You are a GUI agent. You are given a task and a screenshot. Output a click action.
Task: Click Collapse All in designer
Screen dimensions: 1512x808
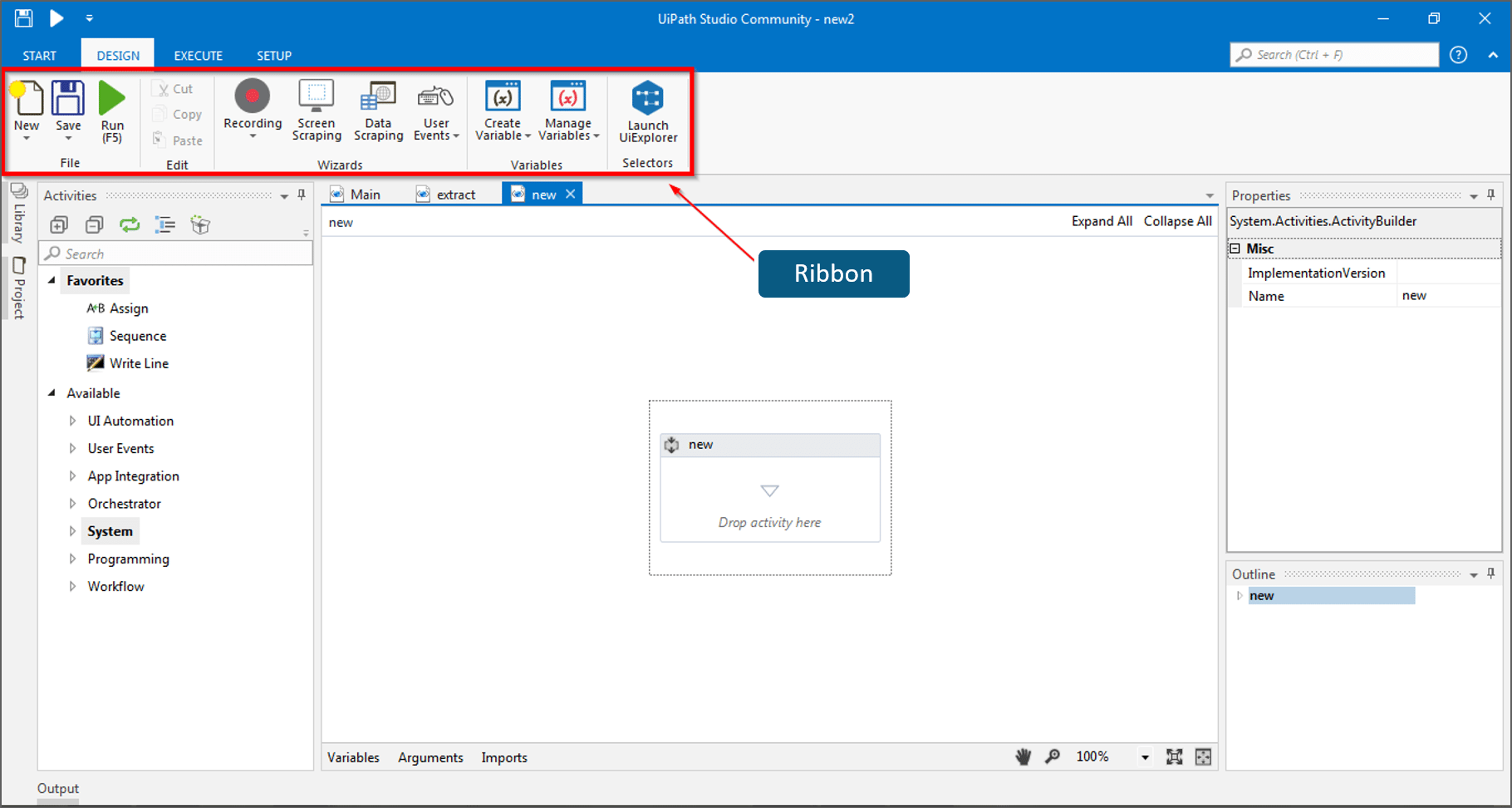click(x=1178, y=221)
